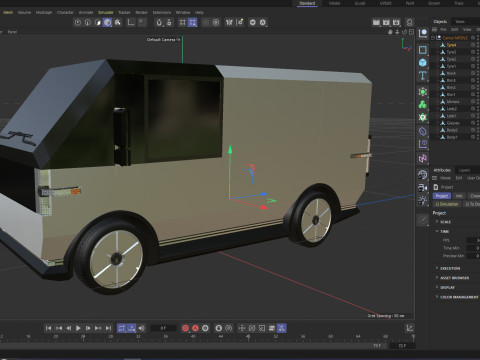This screenshot has width=480, height=360.
Task: Select Leds2 in the object tree
Action: tap(451, 109)
